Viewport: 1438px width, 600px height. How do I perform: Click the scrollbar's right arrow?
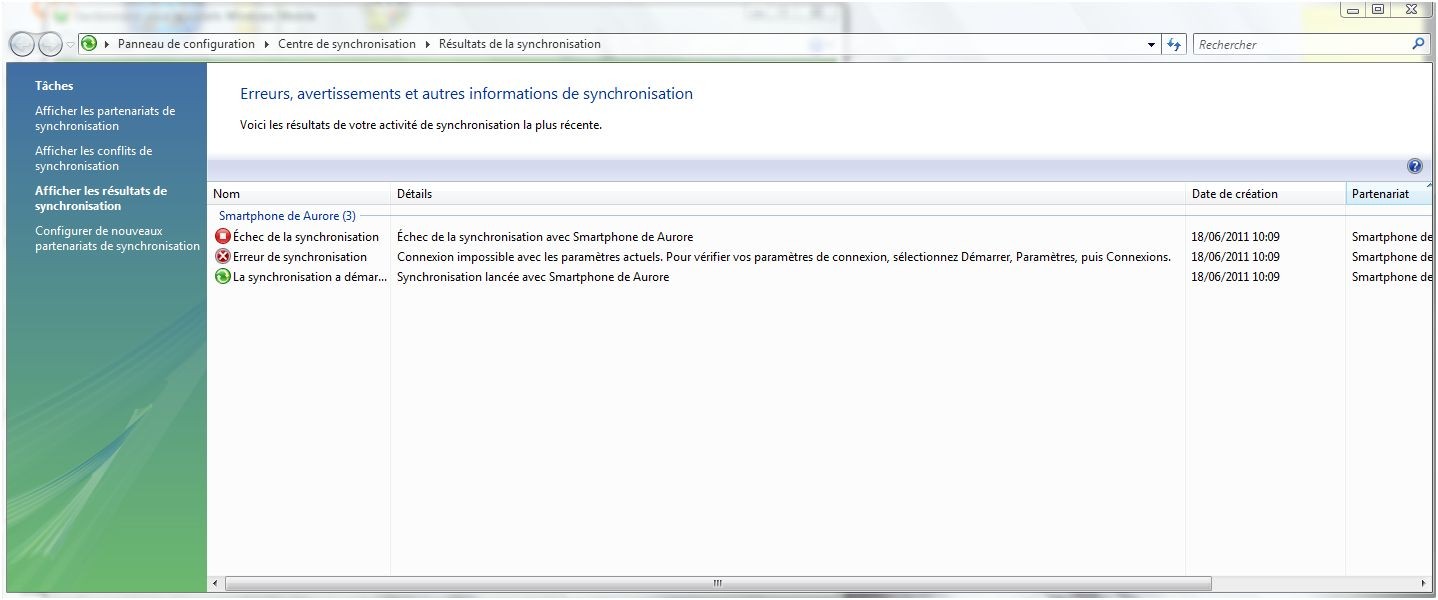click(x=1424, y=583)
